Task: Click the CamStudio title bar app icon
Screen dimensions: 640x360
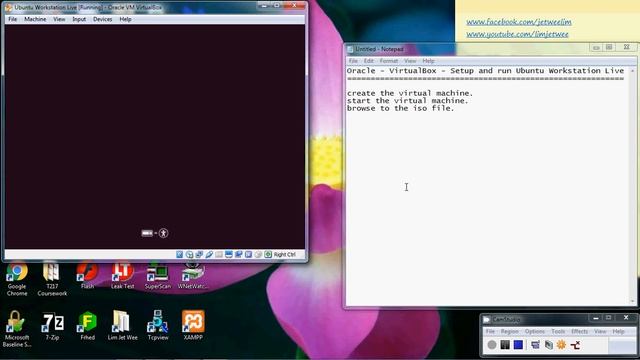Action: tap(487, 319)
